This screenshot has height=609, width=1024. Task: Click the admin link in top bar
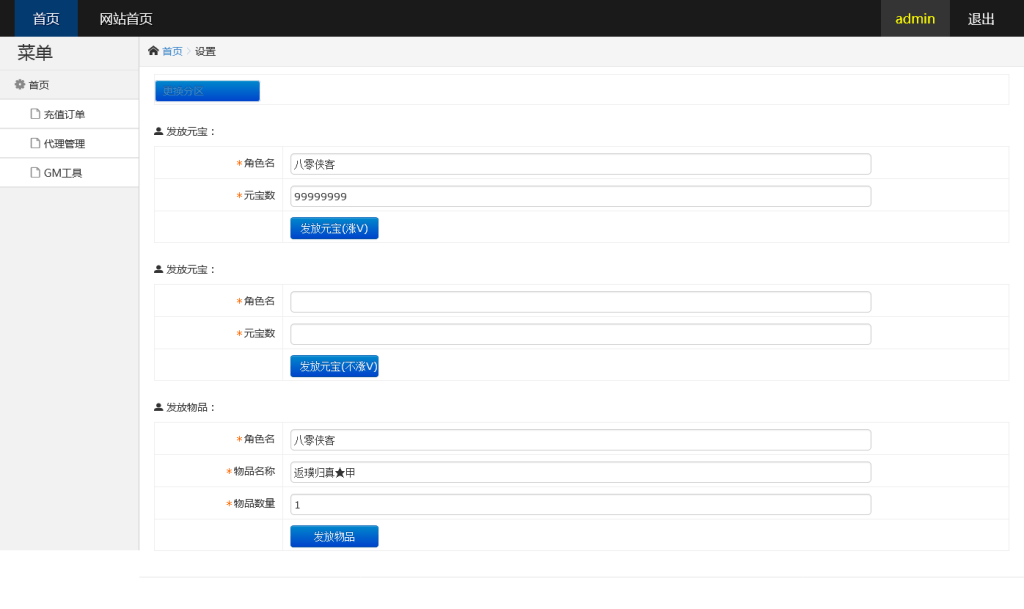tap(914, 18)
